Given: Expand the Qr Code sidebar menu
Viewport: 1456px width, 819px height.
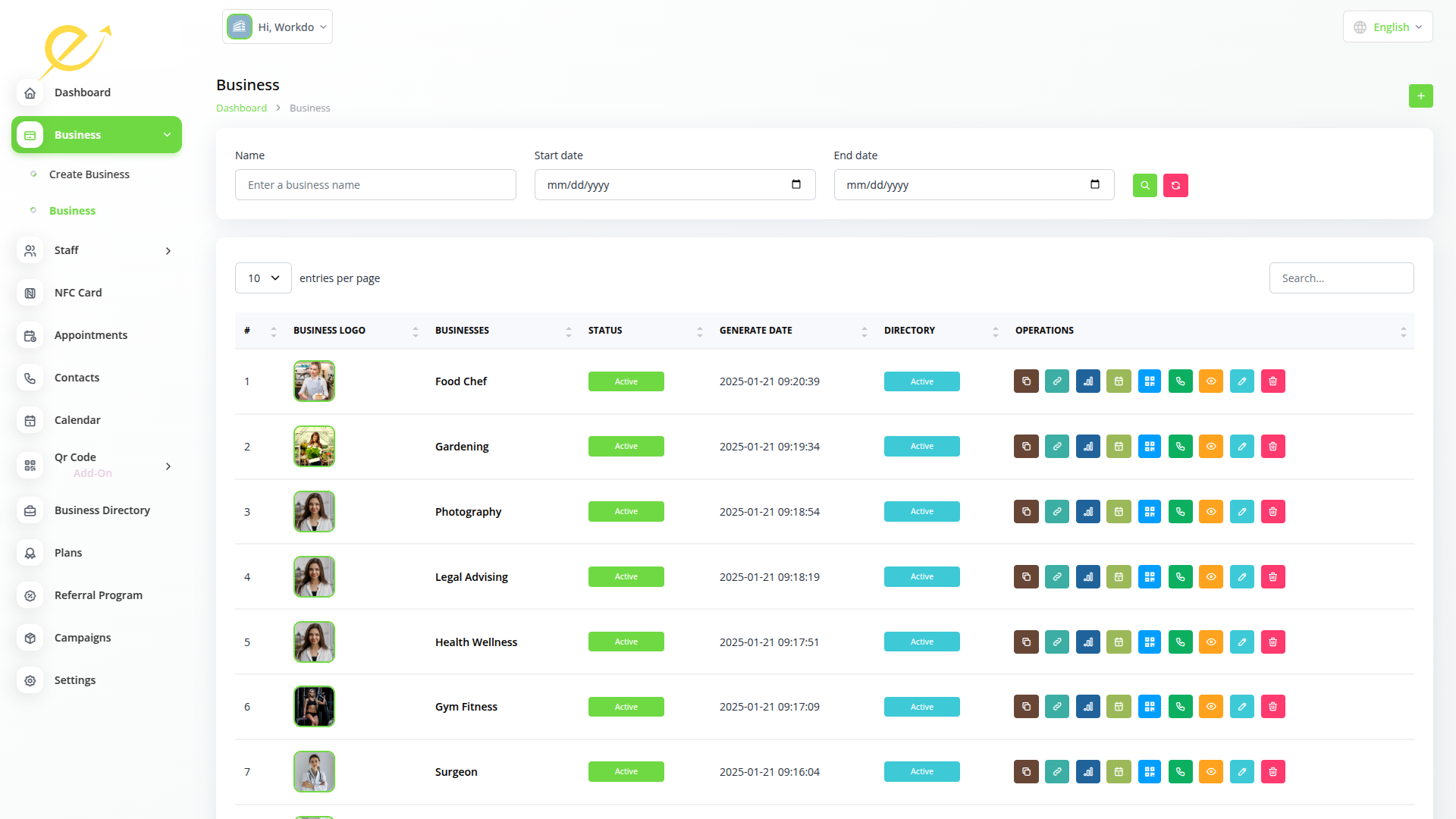Looking at the screenshot, I should coord(96,465).
